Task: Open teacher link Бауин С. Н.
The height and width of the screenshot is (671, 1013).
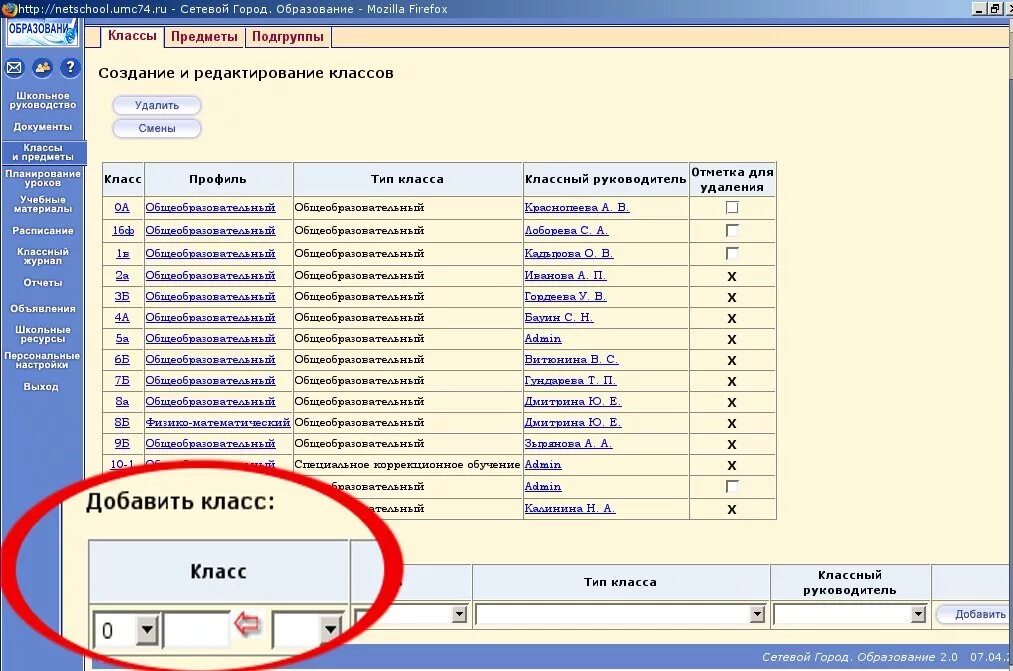Action: coord(559,318)
